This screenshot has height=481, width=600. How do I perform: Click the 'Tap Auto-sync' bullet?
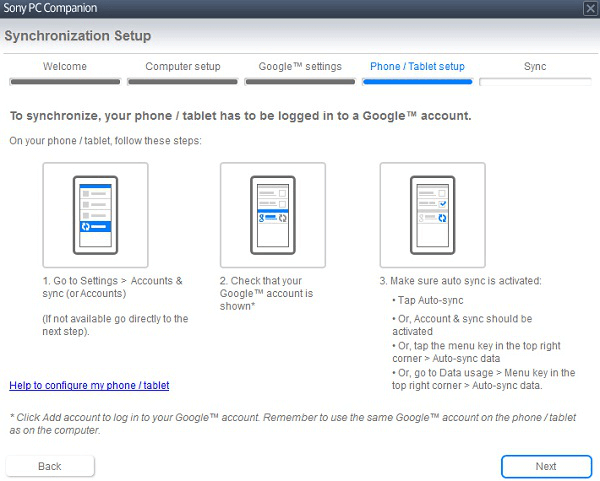428,300
